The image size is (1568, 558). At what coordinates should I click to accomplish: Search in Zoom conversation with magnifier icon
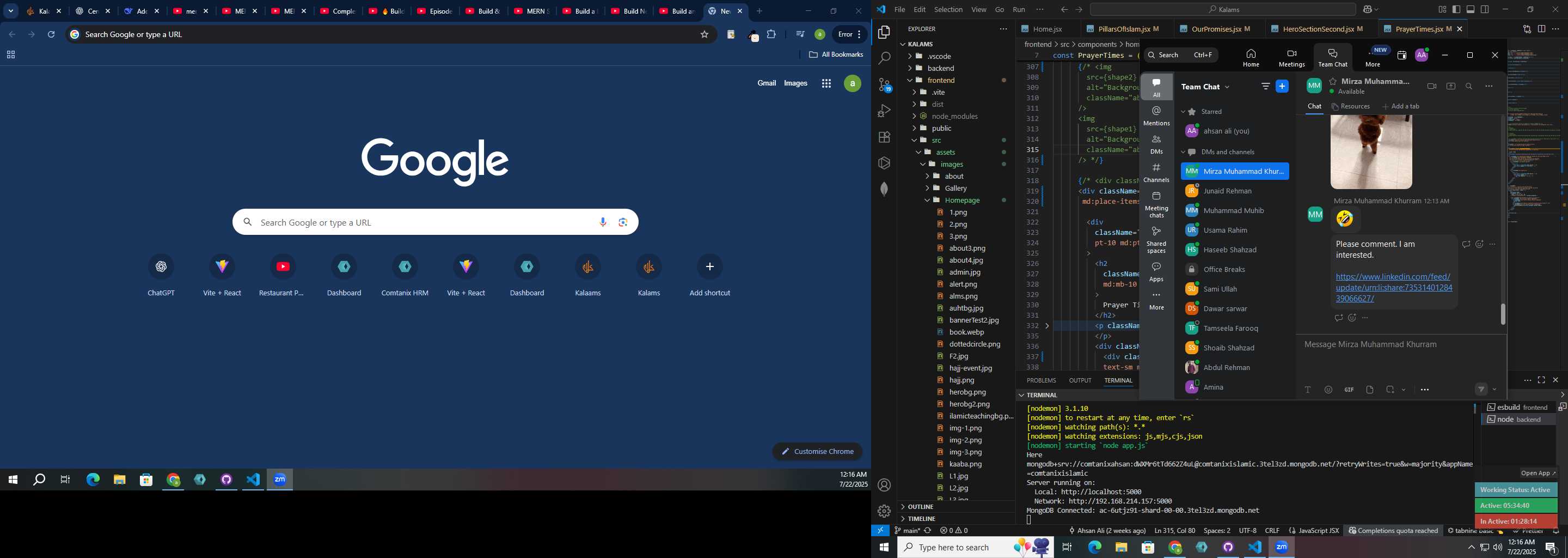click(x=1469, y=87)
